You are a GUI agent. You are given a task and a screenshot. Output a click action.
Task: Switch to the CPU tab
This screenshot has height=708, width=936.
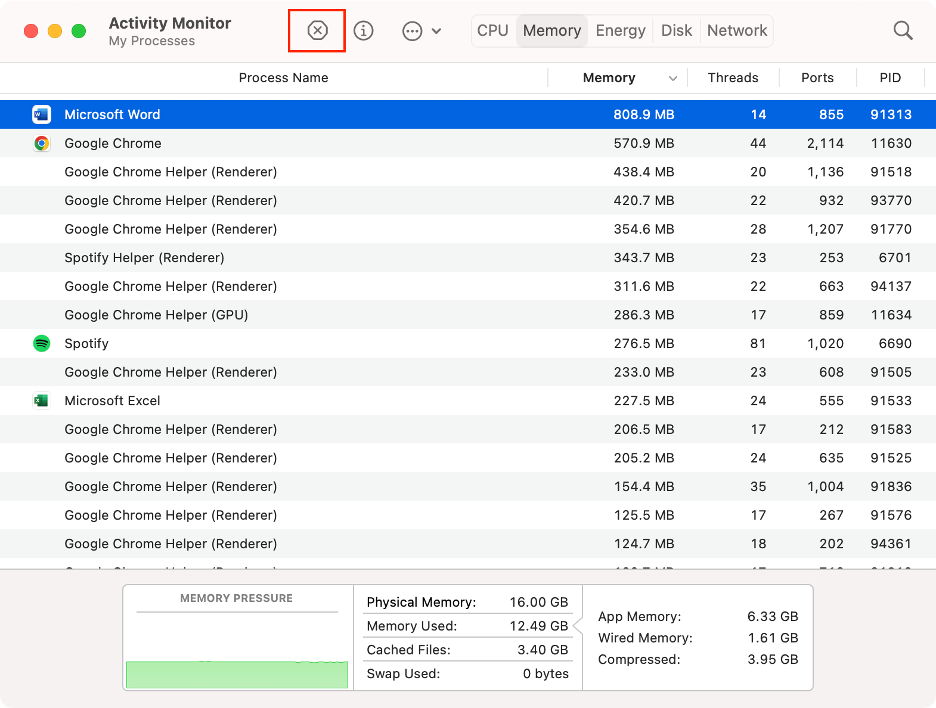click(493, 30)
